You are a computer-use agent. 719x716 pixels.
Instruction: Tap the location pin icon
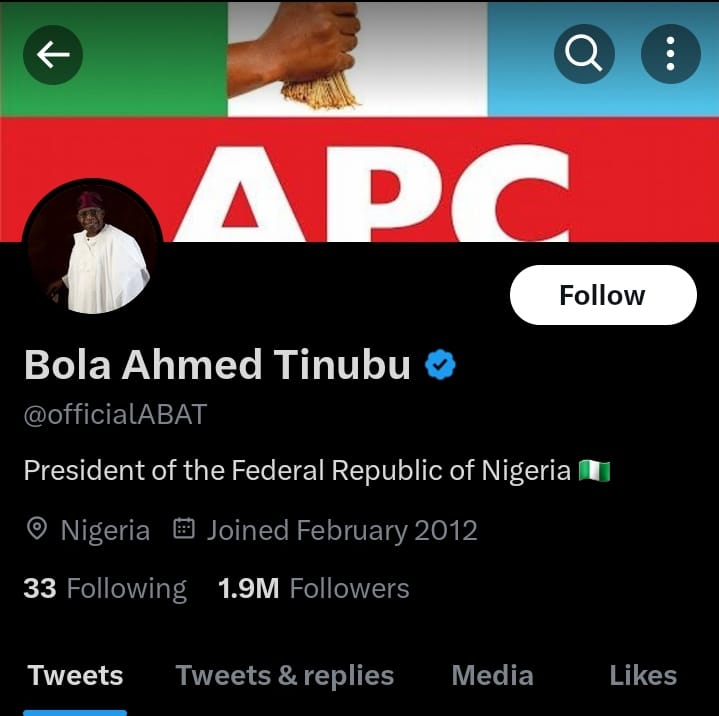37,530
